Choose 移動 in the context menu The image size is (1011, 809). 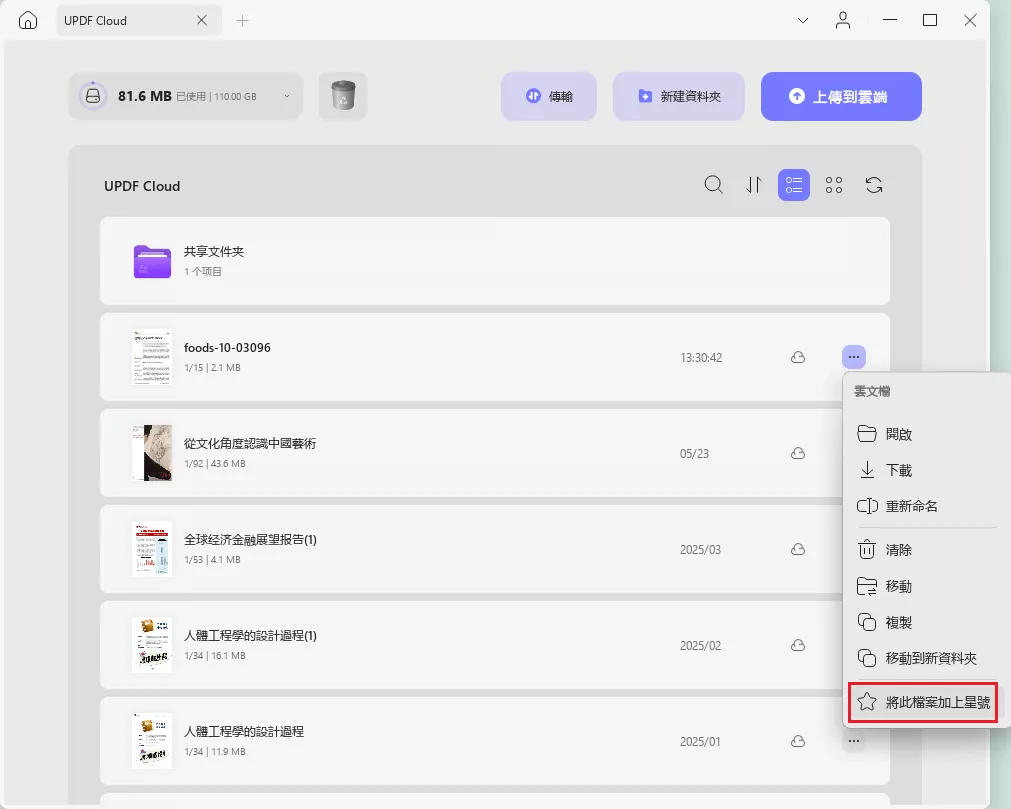click(924, 586)
